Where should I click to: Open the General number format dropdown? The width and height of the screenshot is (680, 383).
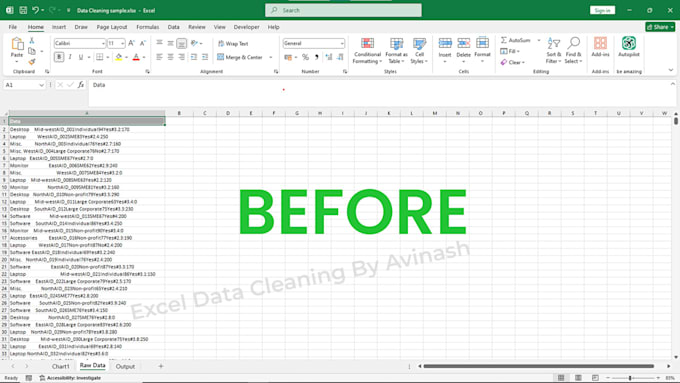click(342, 43)
